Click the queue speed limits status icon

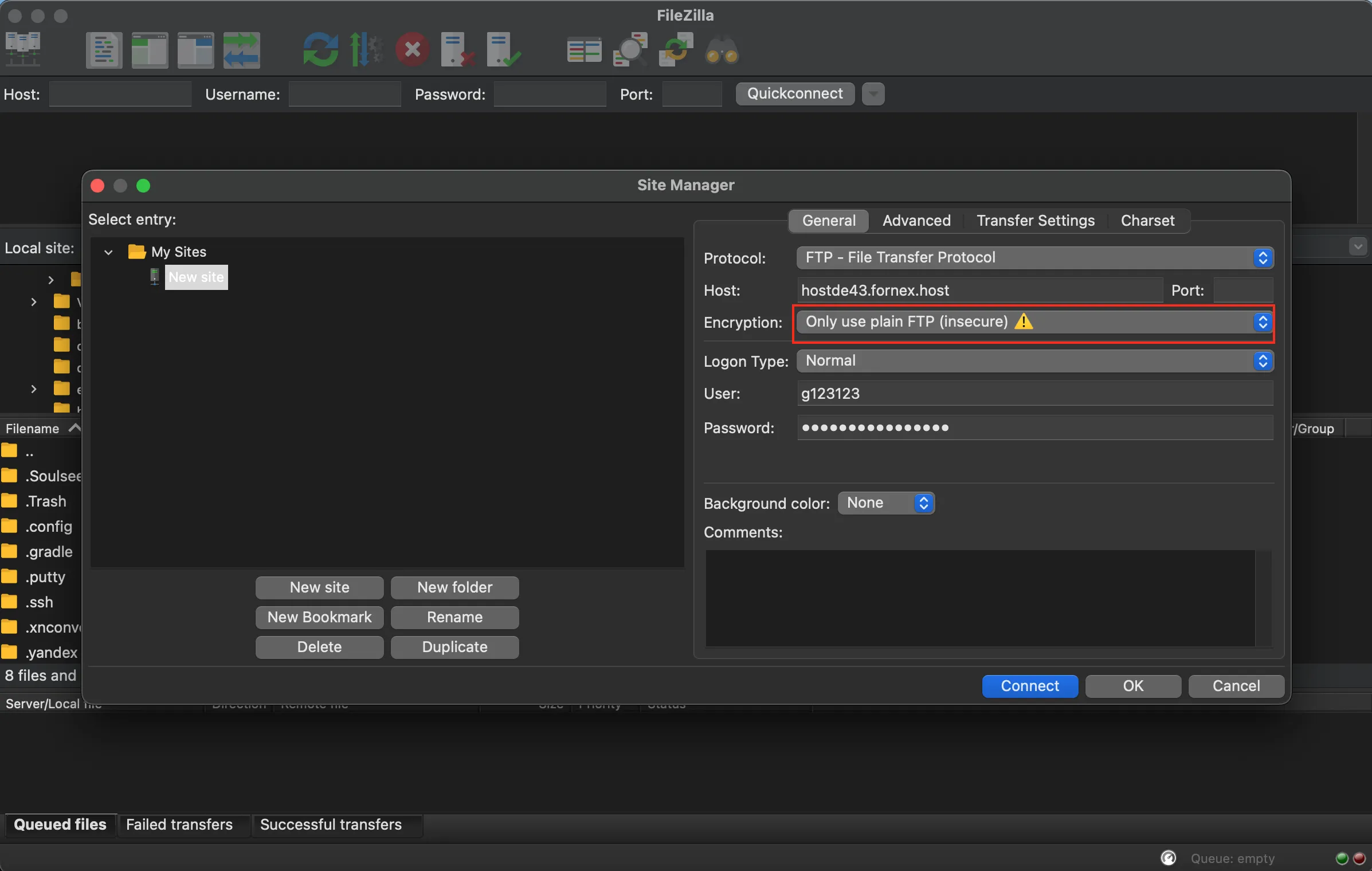point(1168,858)
